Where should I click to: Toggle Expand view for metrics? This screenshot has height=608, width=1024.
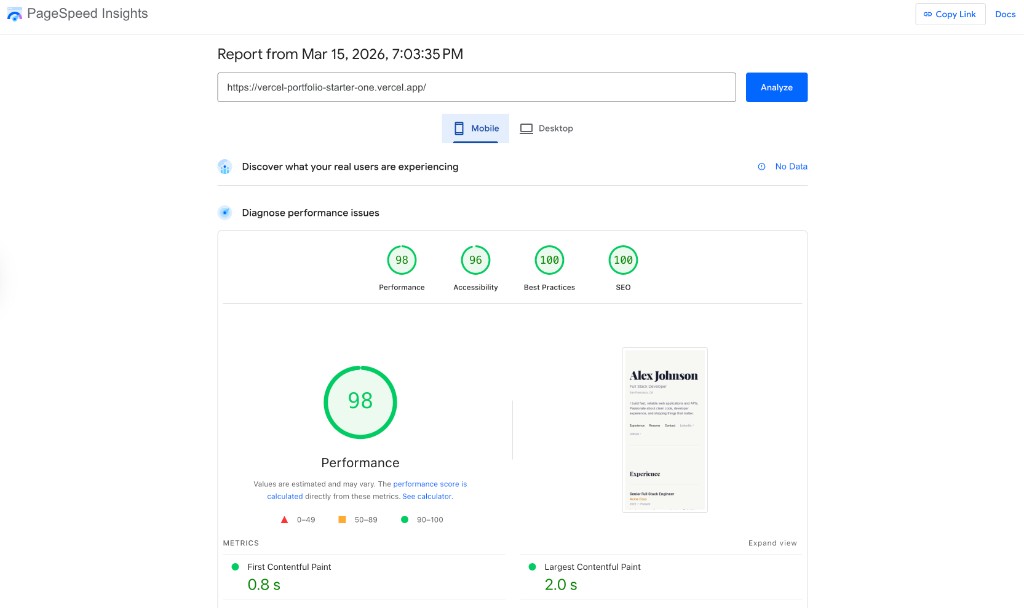point(772,543)
